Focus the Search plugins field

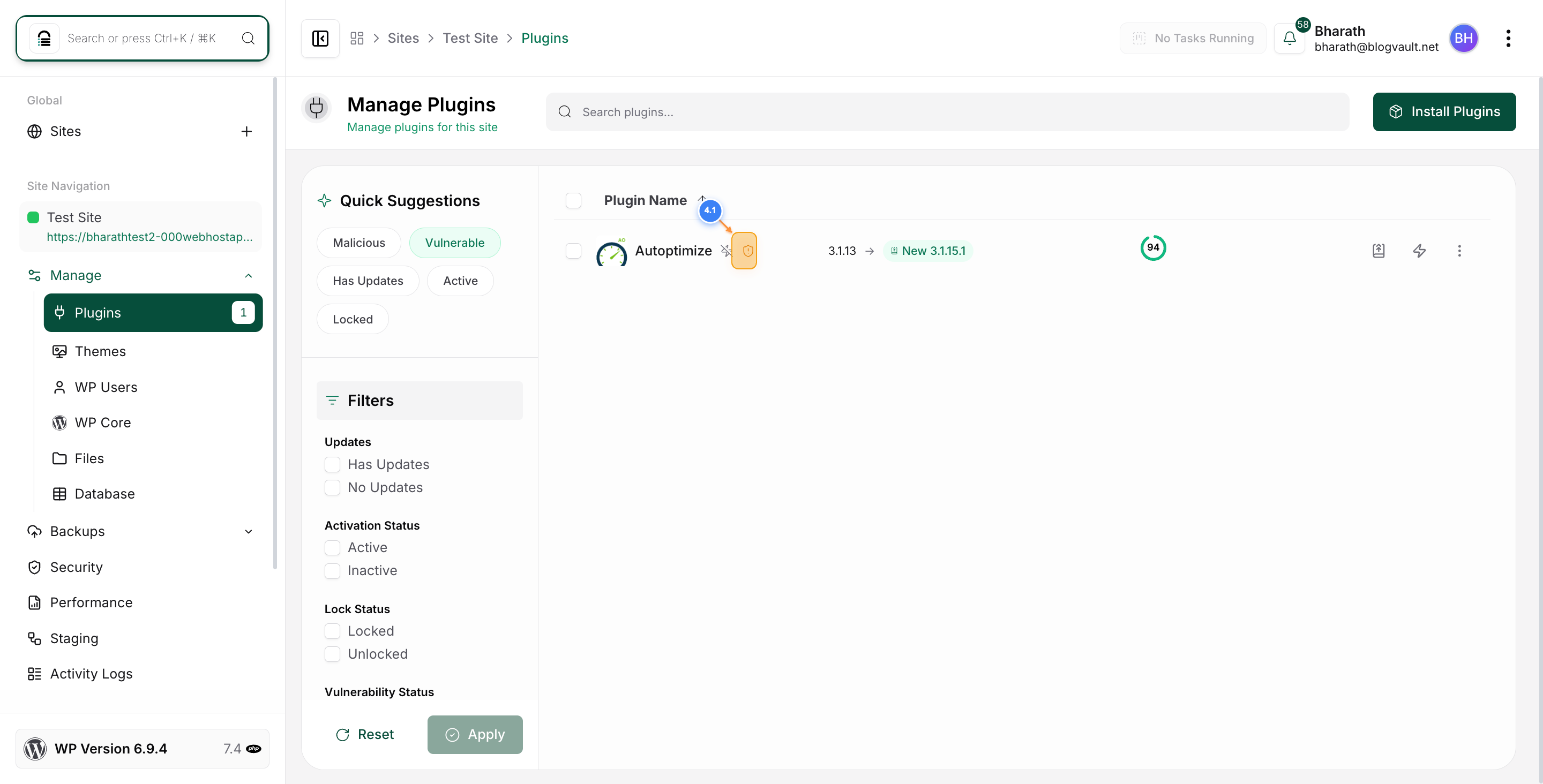947,112
